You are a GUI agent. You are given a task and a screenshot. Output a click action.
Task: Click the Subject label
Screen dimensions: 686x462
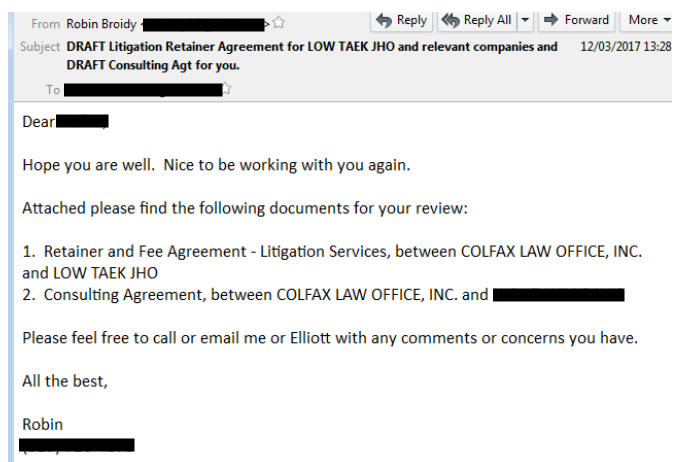point(40,46)
